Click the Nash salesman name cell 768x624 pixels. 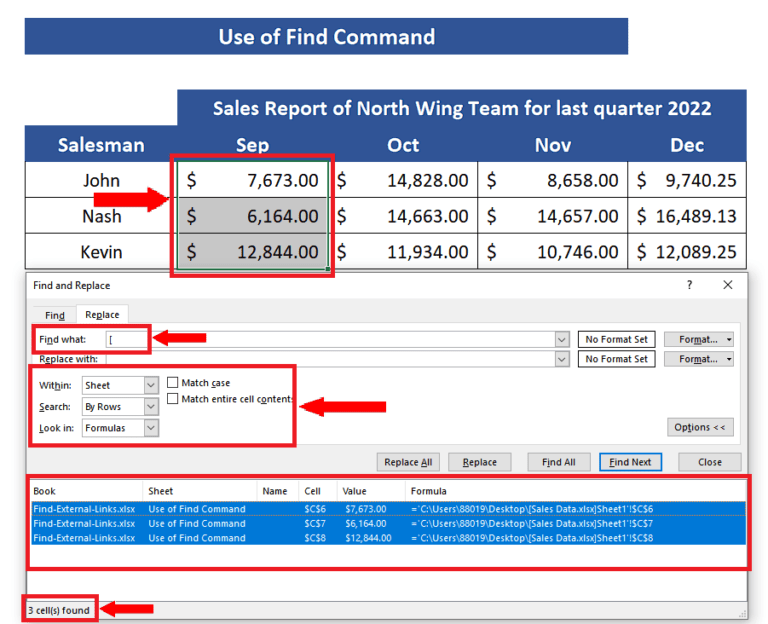(101, 216)
